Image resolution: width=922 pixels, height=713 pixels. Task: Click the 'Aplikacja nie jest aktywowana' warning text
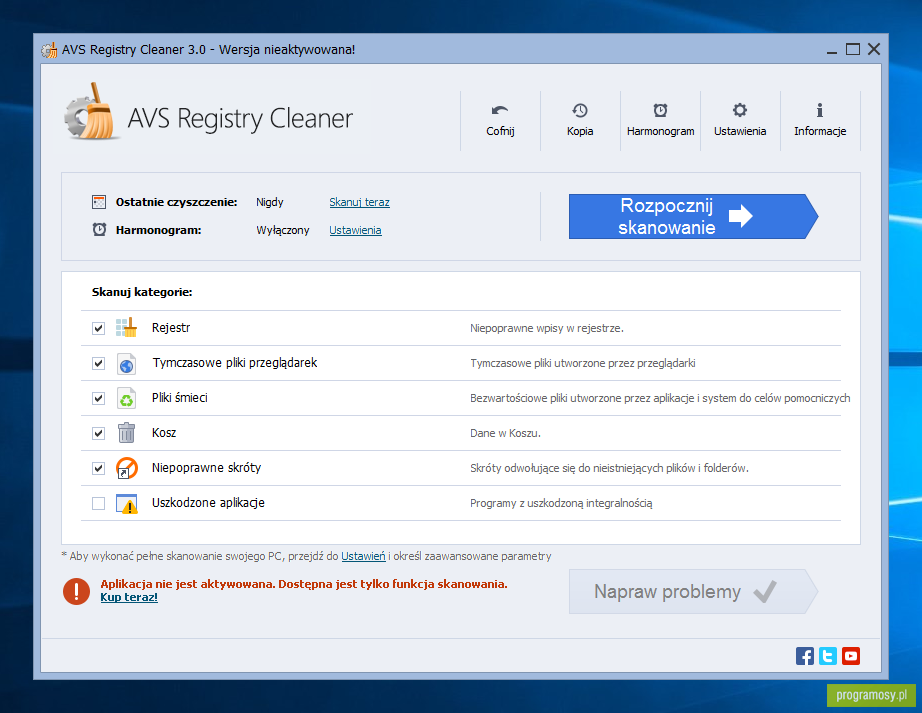pyautogui.click(x=304, y=584)
